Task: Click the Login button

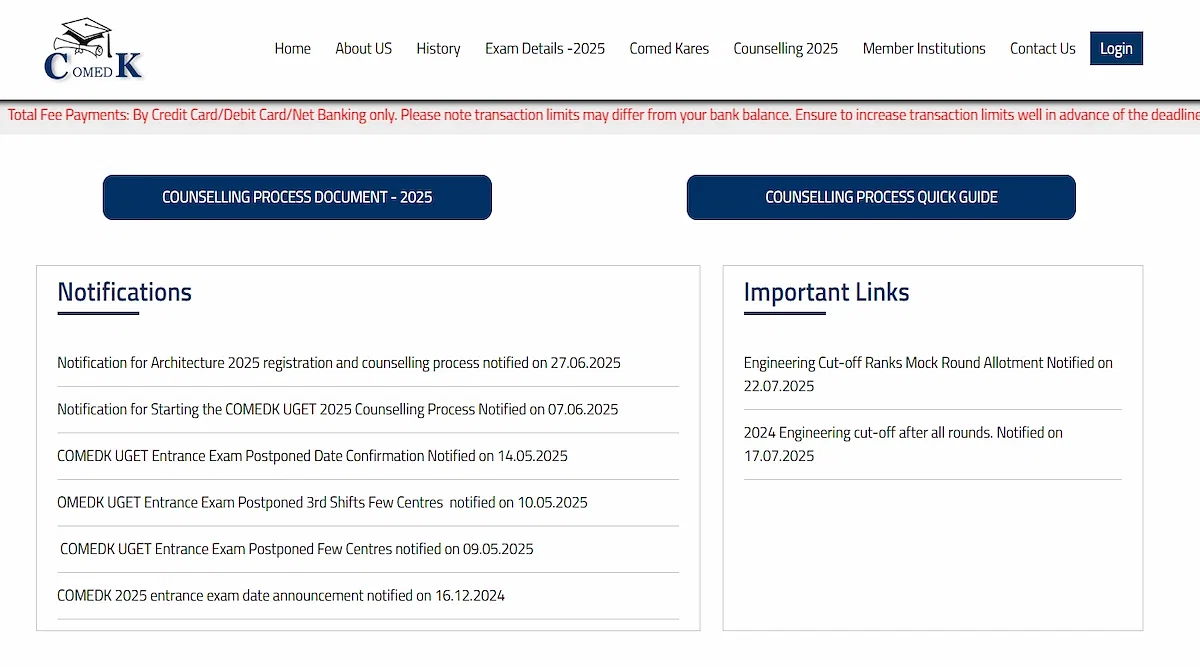Action: 1116,48
